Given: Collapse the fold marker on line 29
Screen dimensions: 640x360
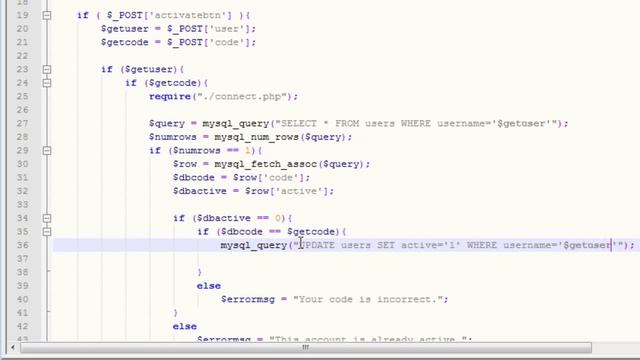Looking at the screenshot, I should (x=47, y=151).
